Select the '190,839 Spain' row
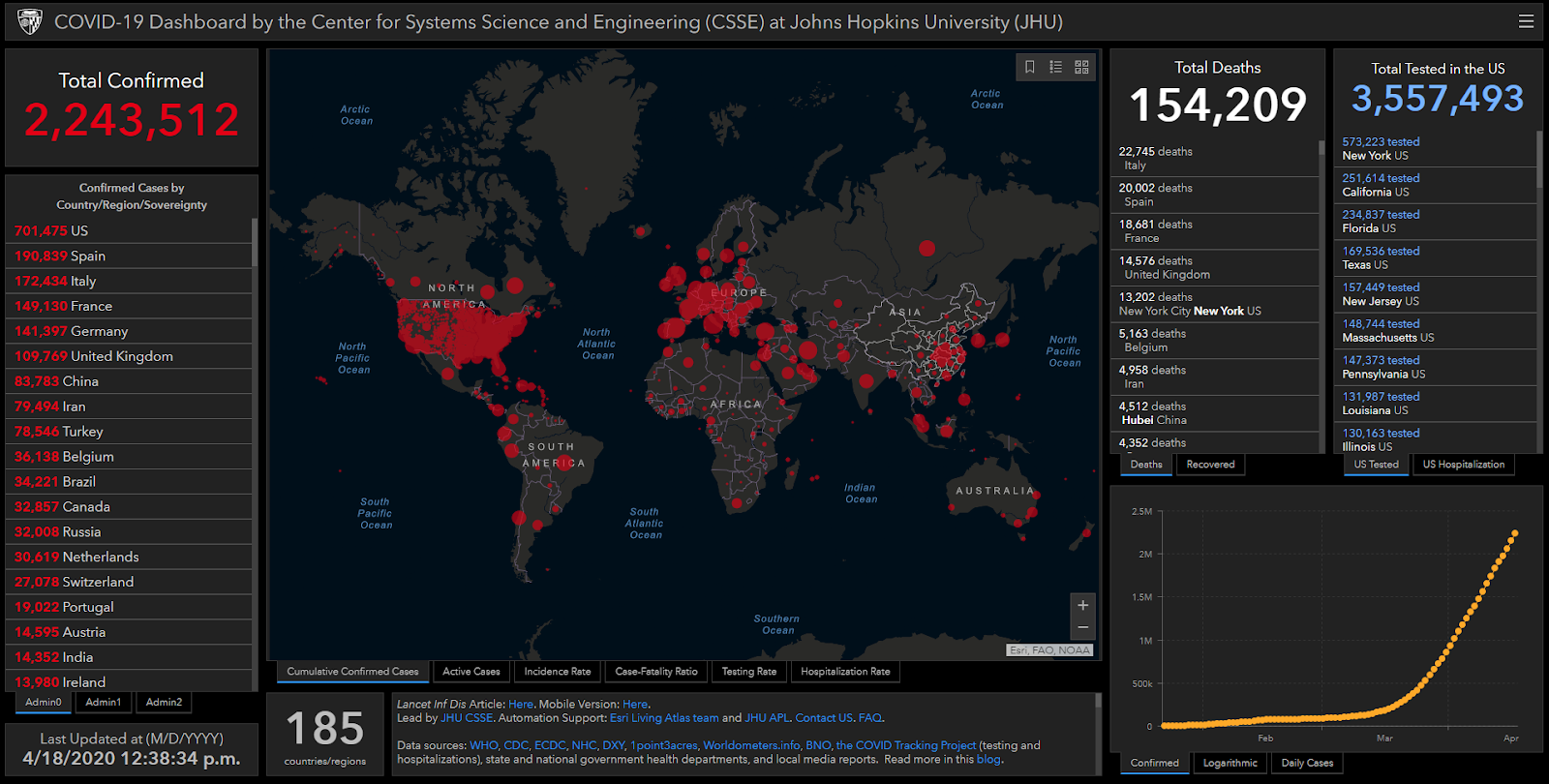This screenshot has height=784, width=1549. pyautogui.click(x=130, y=256)
